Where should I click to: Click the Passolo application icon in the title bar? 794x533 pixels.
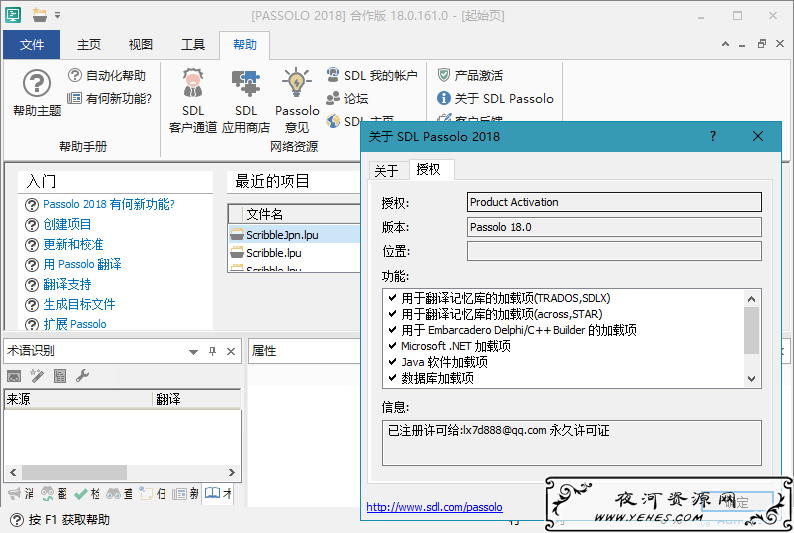coord(13,15)
